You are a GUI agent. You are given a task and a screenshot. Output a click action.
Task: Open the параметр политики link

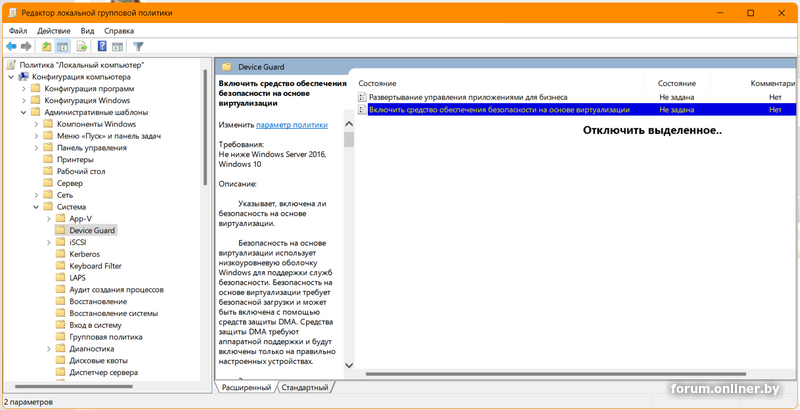click(x=292, y=124)
